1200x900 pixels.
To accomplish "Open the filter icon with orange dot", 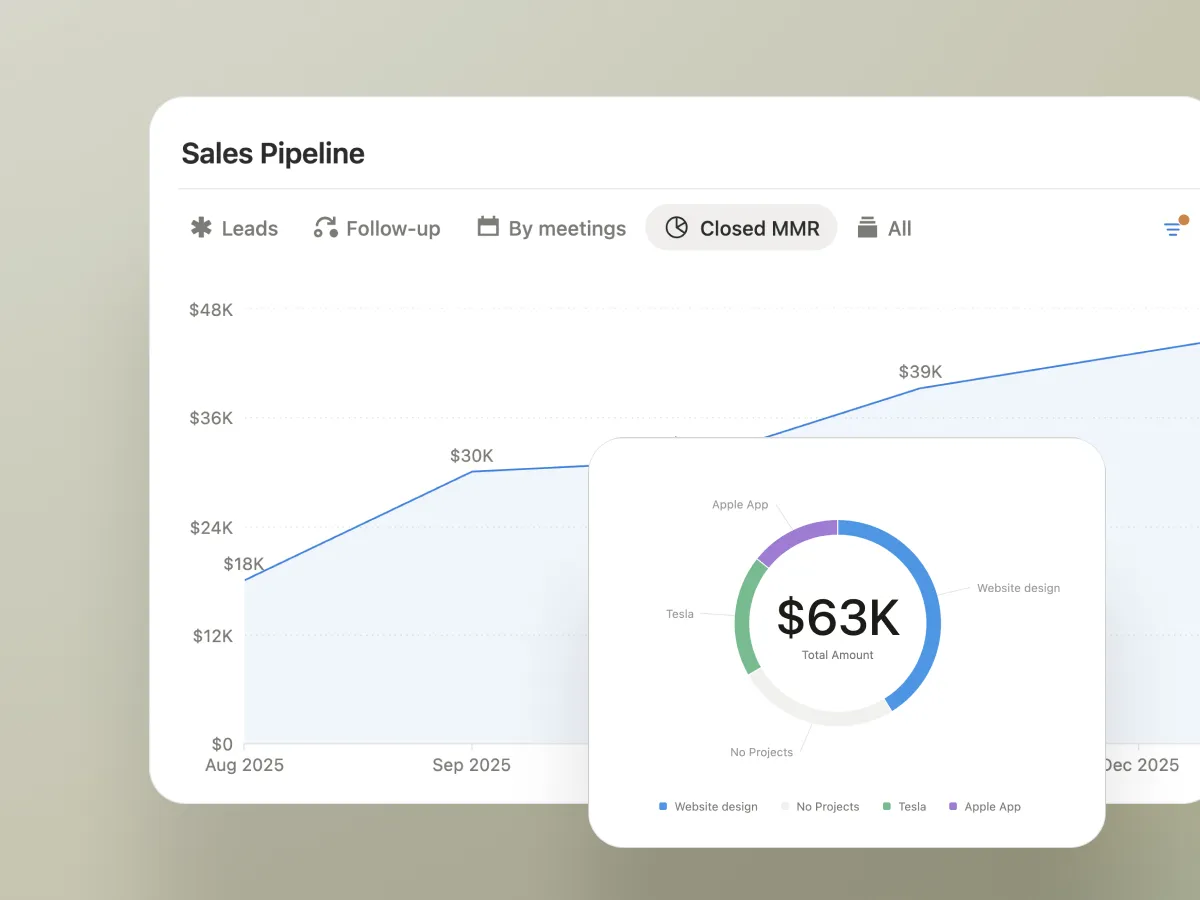I will pyautogui.click(x=1174, y=227).
